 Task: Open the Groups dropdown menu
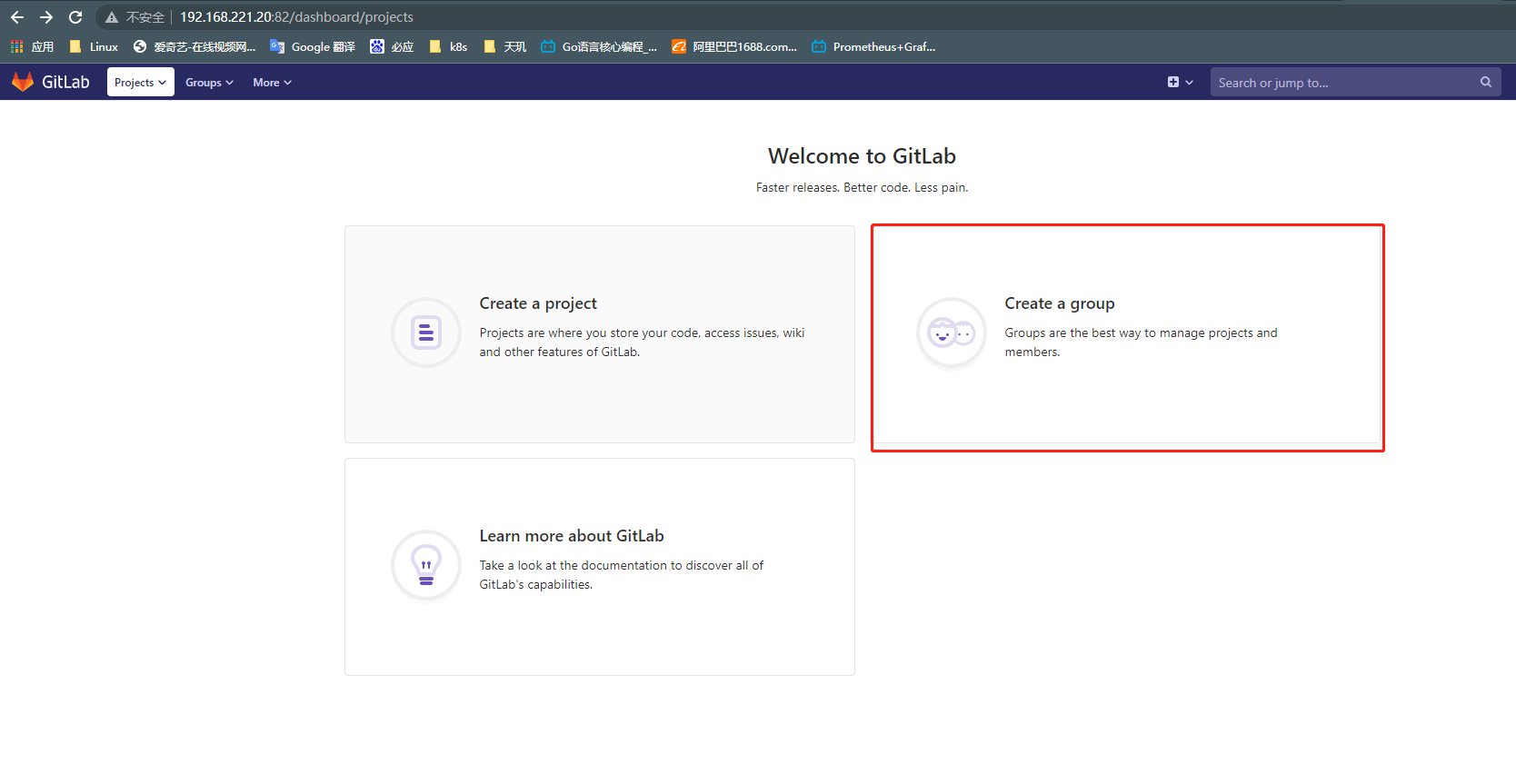[x=209, y=82]
